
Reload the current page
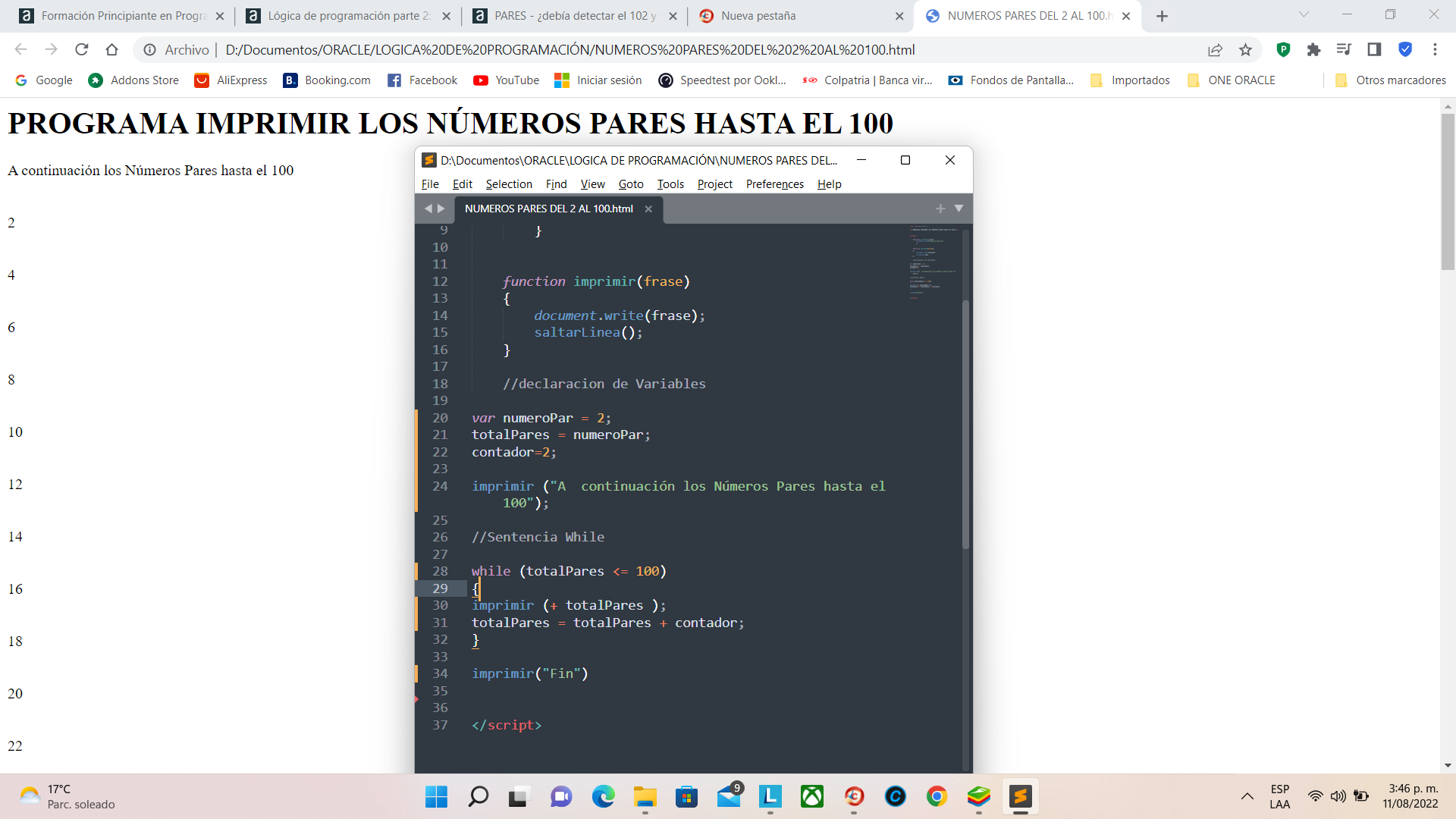tap(81, 49)
